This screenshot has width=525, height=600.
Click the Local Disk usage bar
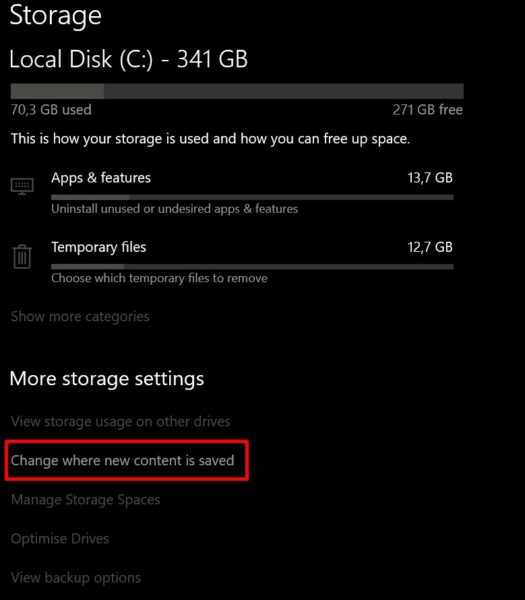click(x=237, y=91)
